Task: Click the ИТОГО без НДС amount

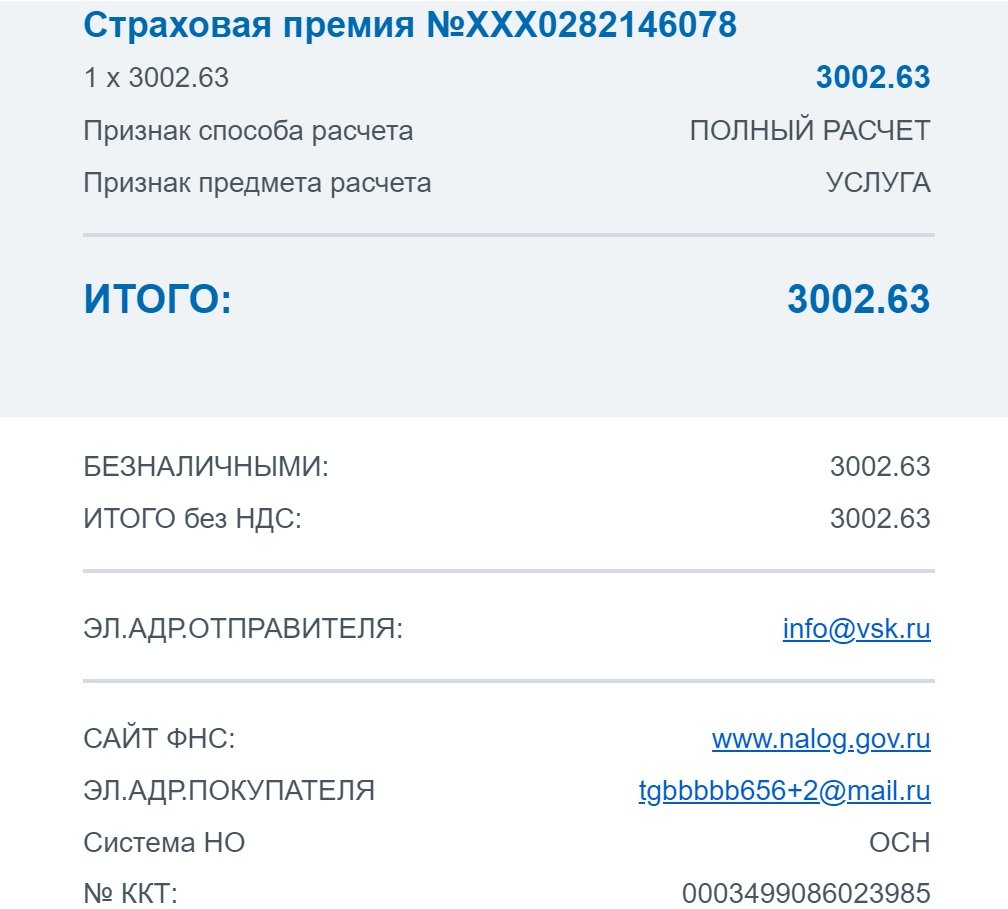Action: tap(880, 519)
